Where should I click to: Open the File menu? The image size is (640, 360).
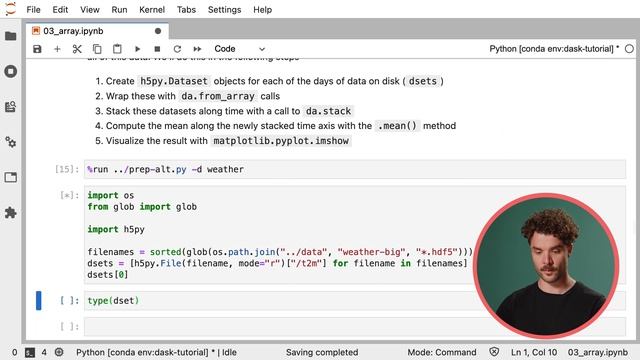click(x=33, y=9)
